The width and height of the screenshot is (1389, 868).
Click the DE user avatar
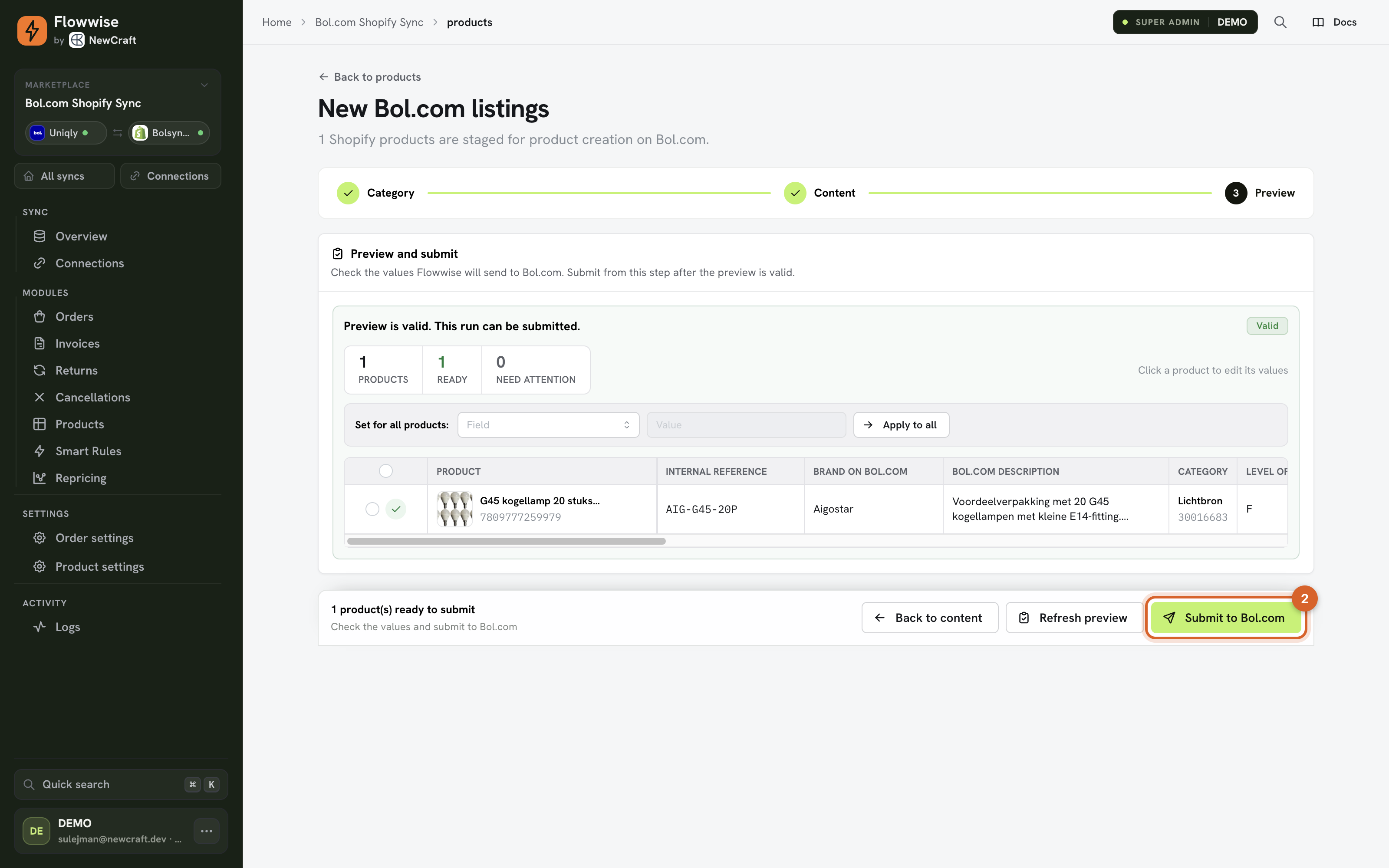point(36,831)
